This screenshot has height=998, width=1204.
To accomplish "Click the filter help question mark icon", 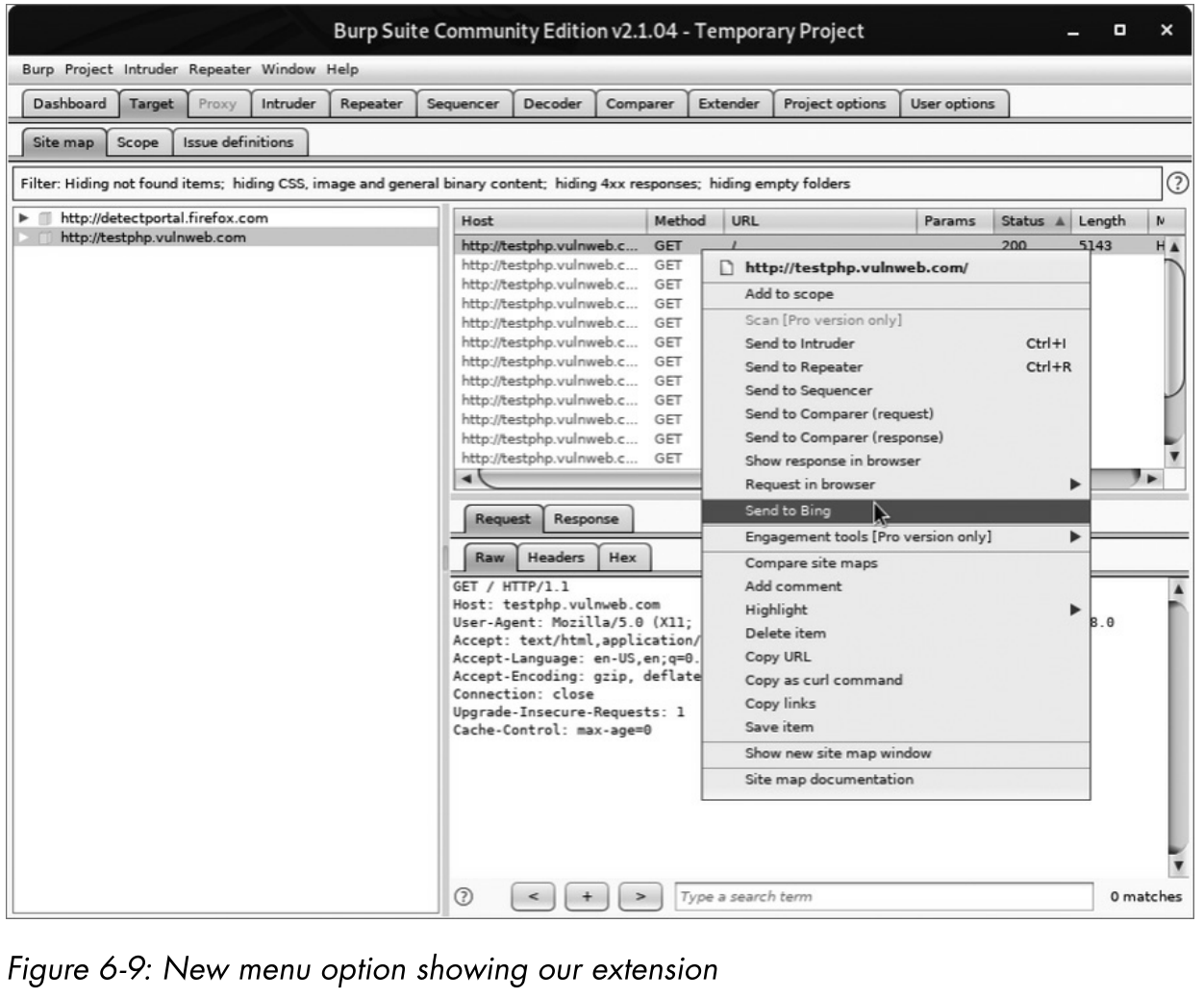I will pyautogui.click(x=1177, y=183).
